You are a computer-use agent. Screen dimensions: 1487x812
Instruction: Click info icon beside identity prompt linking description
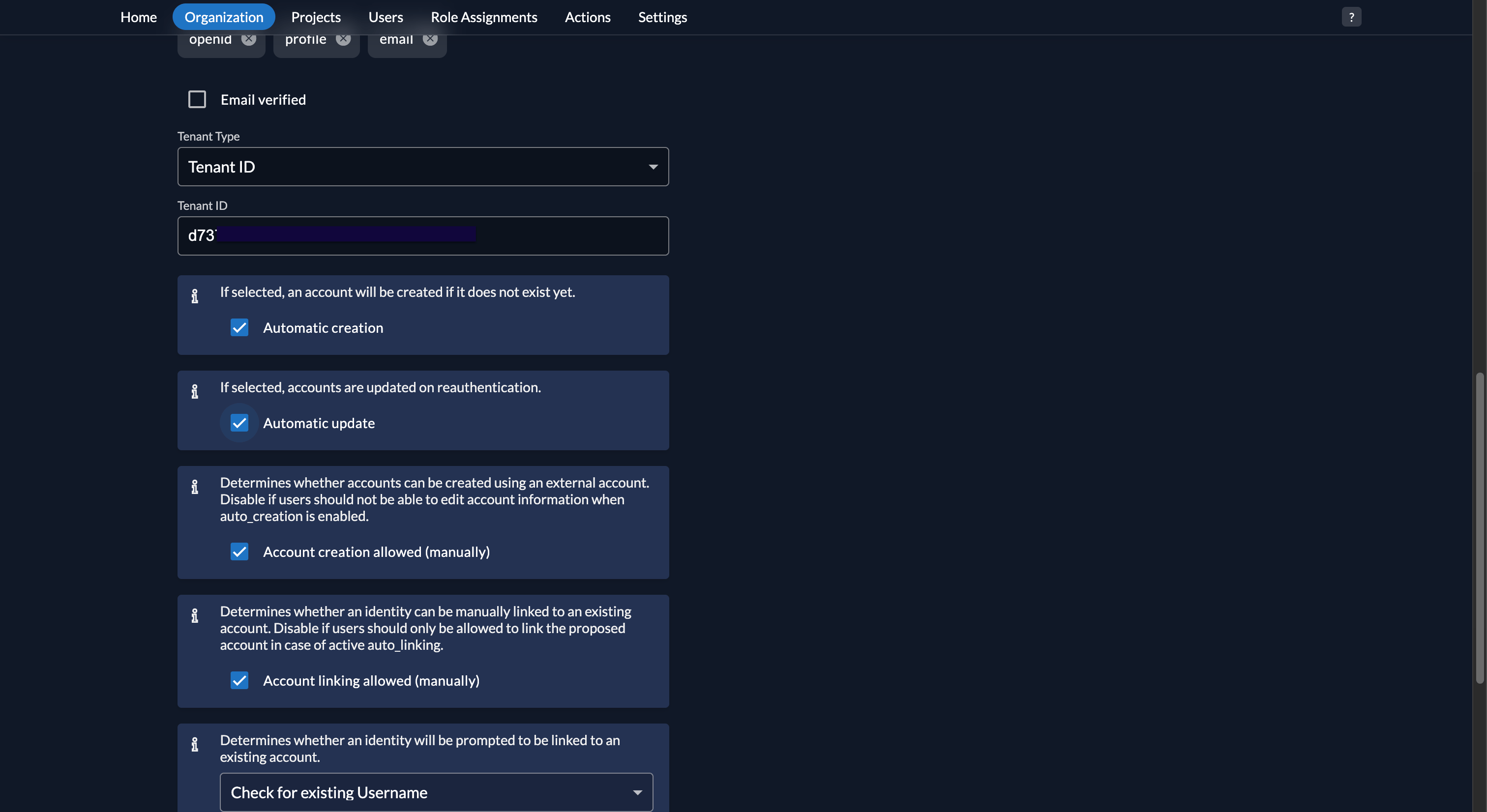pyautogui.click(x=195, y=744)
